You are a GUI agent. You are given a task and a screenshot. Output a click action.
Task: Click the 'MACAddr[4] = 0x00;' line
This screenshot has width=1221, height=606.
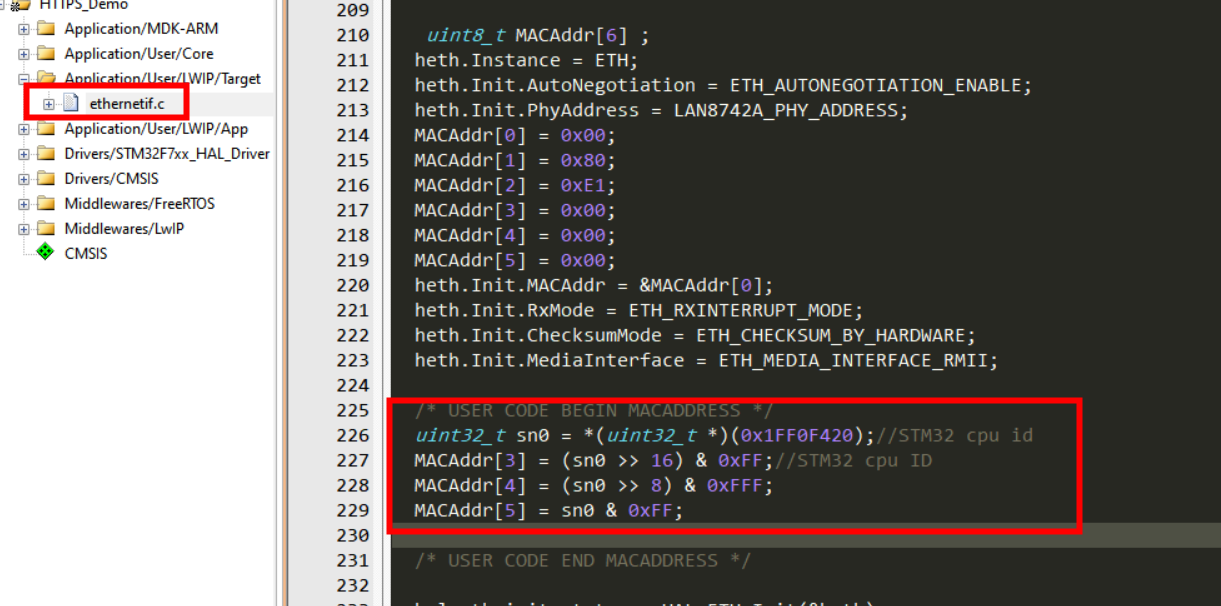(515, 235)
